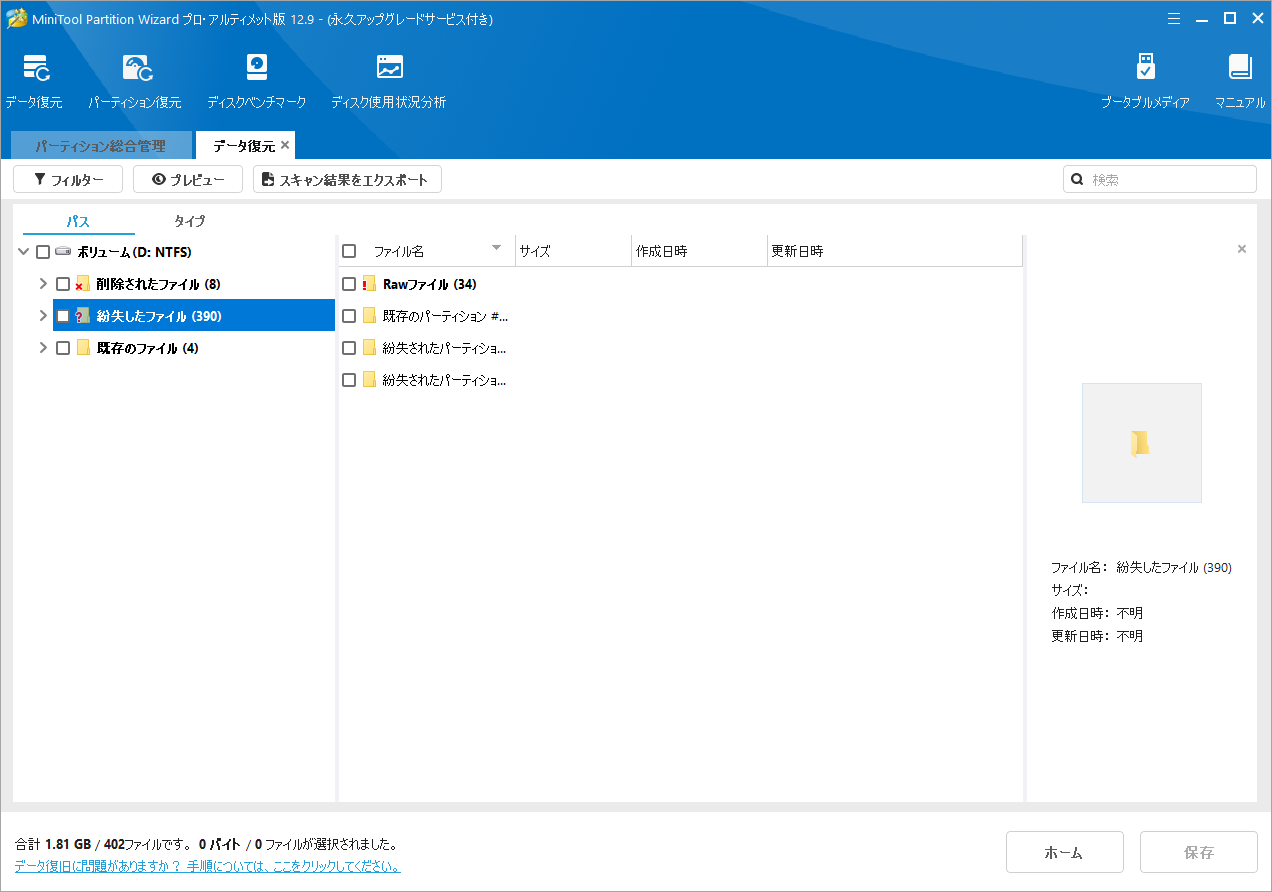Check the 既存のパーティション row checkbox

point(349,316)
